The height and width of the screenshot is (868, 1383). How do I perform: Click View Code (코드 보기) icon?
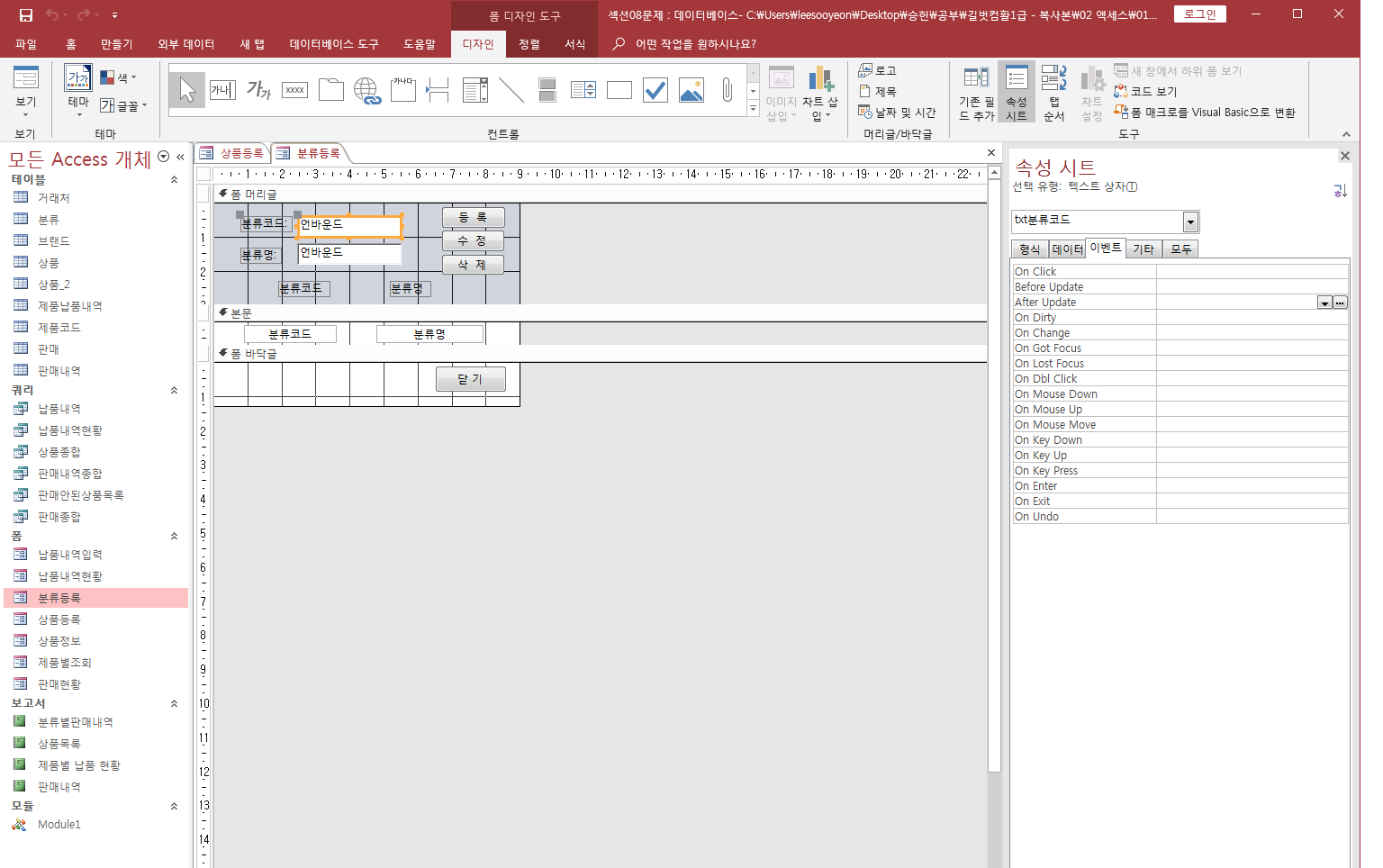click(1145, 91)
